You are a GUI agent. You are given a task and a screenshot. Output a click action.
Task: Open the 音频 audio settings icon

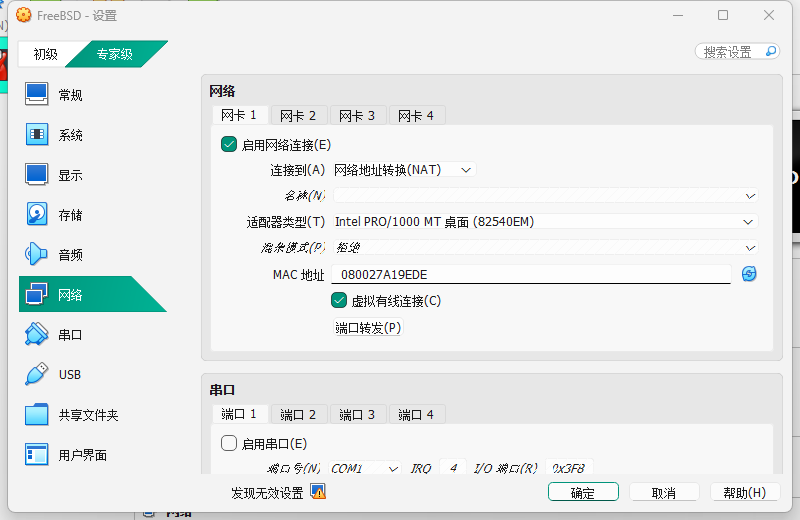point(37,254)
